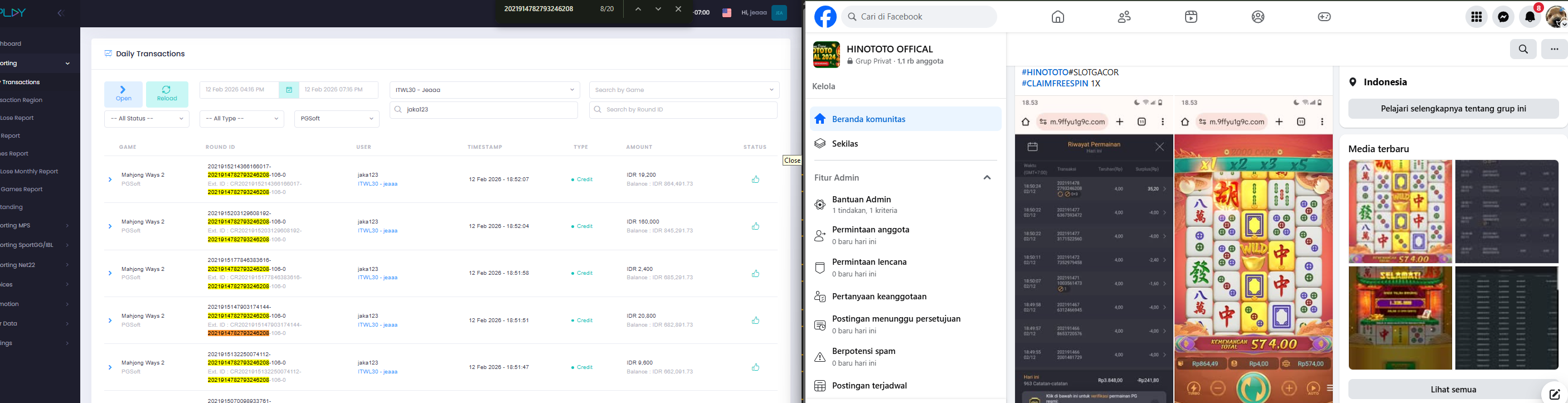The width and height of the screenshot is (1568, 403).
Task: Go to next find-bar match
Action: (x=658, y=9)
